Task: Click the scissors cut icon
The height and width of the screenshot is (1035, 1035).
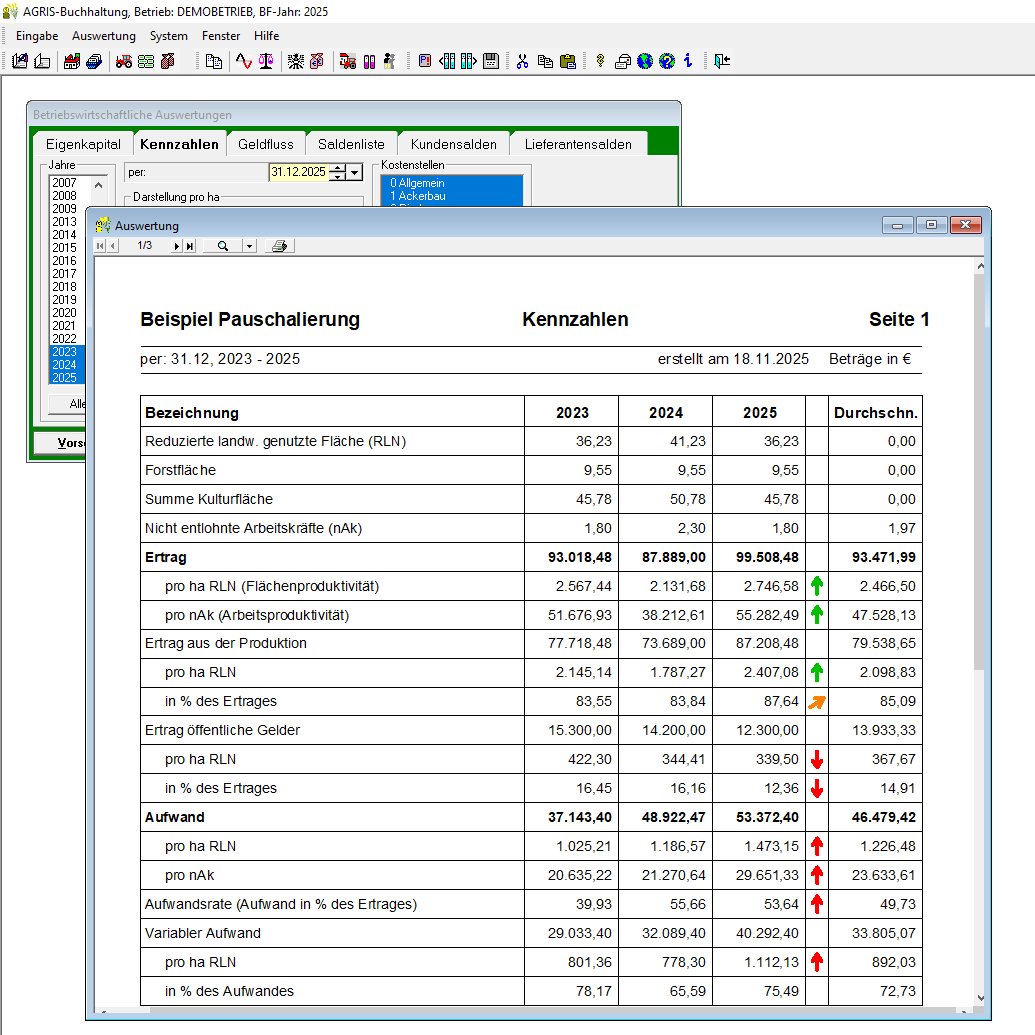Action: pyautogui.click(x=522, y=61)
